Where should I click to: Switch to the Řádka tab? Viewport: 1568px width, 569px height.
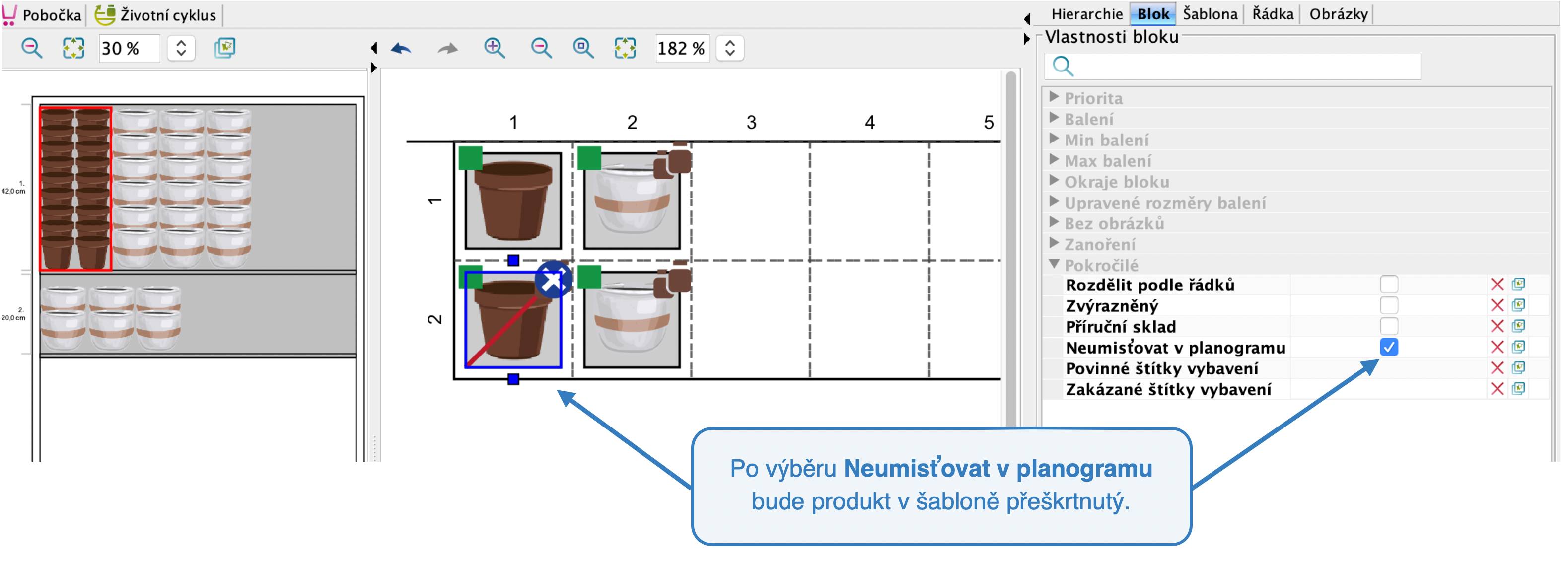[x=1273, y=14]
